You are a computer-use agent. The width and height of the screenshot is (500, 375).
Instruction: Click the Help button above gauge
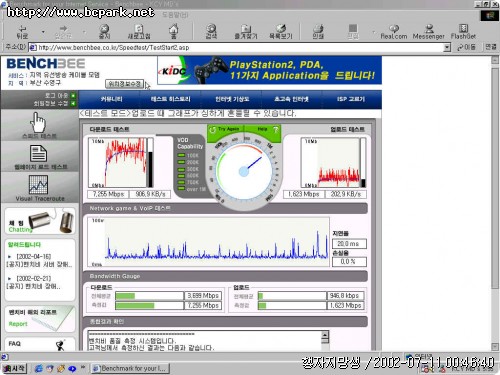click(263, 129)
